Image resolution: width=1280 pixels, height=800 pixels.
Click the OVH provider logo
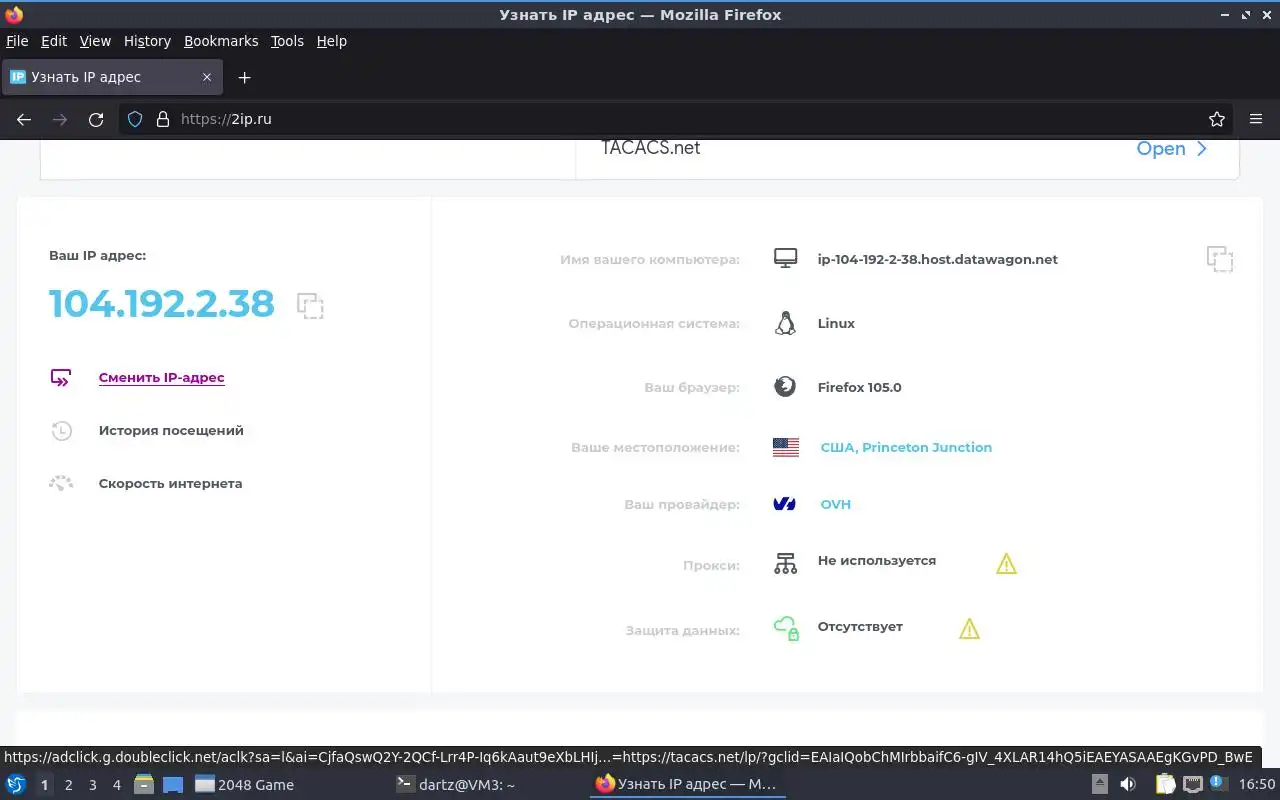(785, 504)
